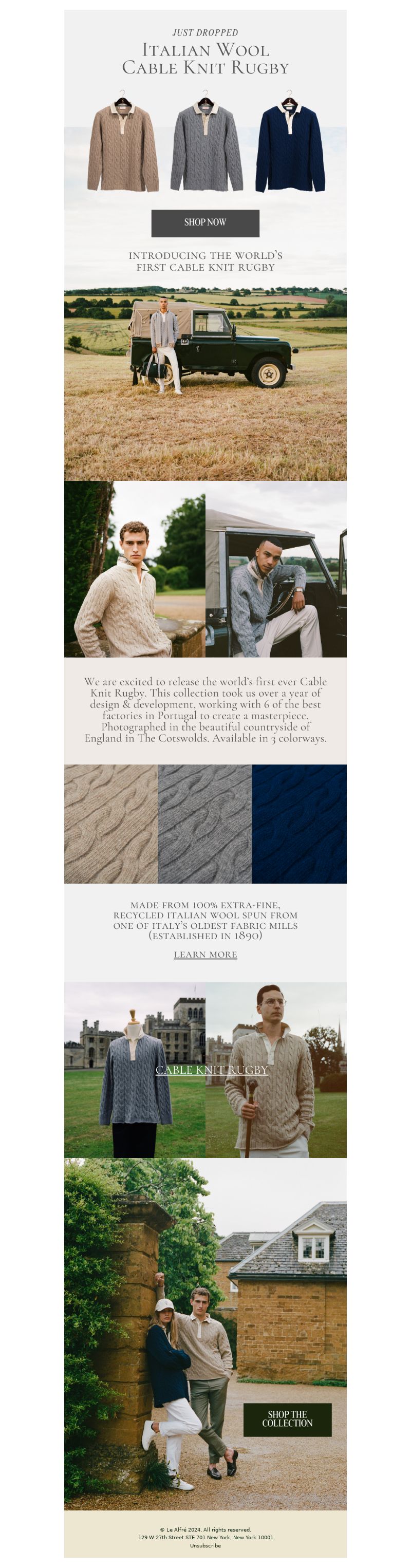Image resolution: width=411 pixels, height=1568 pixels.
Task: Click the Le Alfré copyright footer text
Action: tap(205, 1529)
